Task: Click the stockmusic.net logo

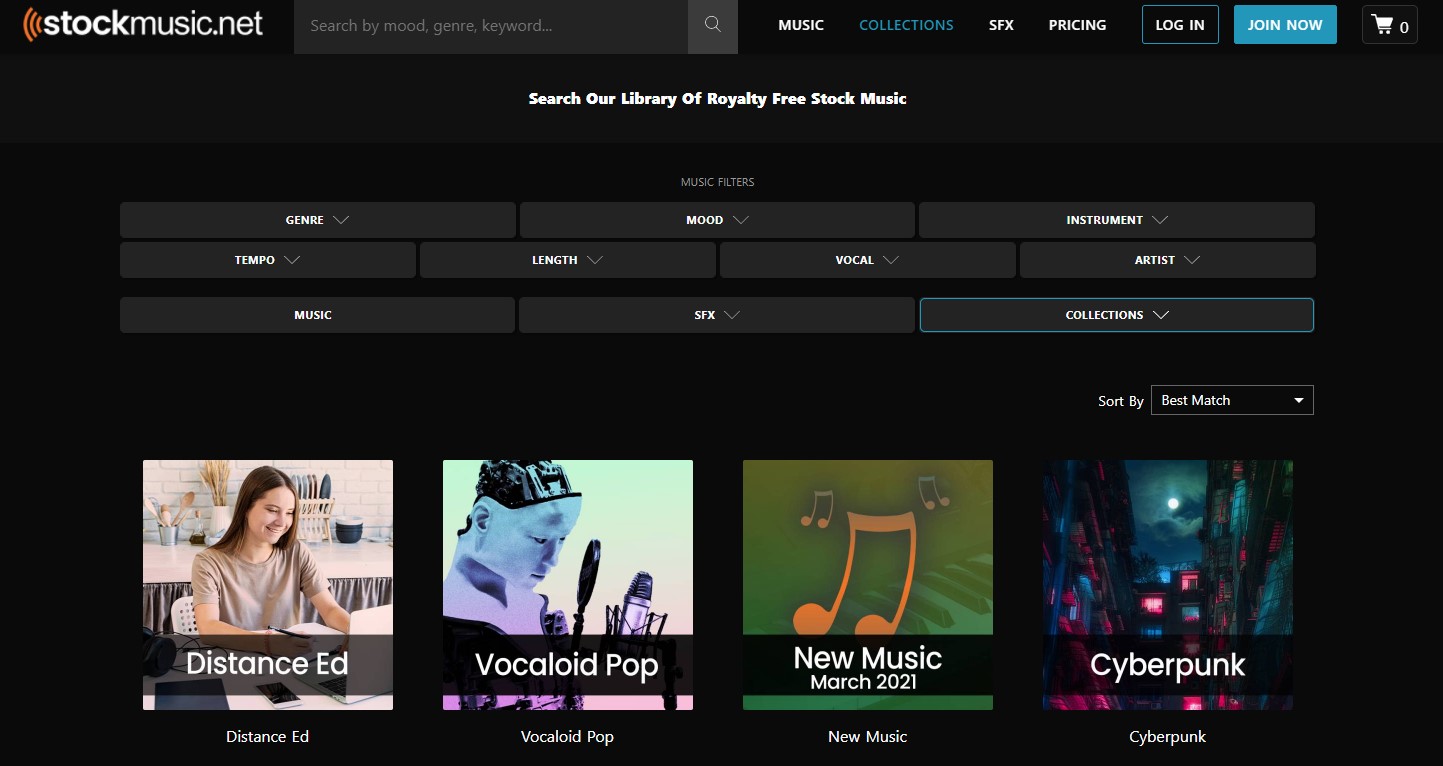Action: (144, 25)
